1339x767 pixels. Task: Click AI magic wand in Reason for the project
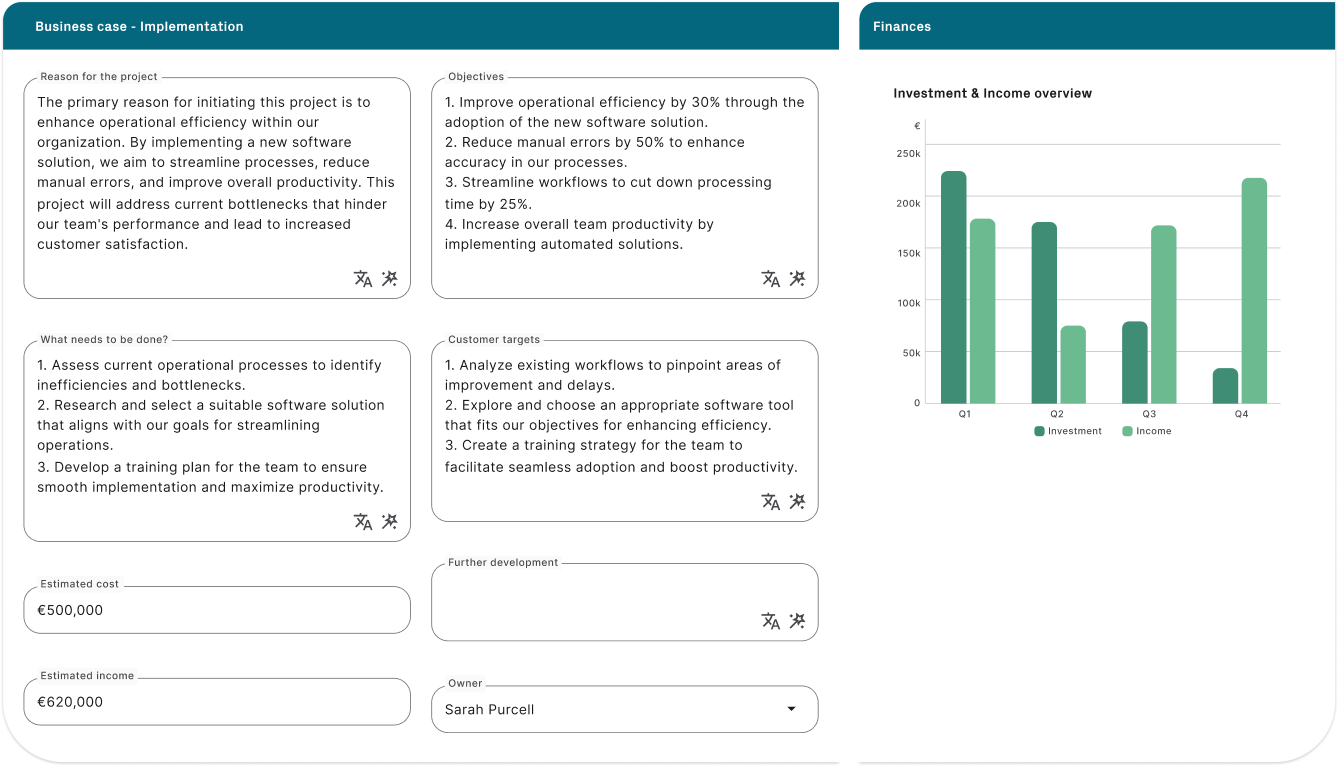click(x=390, y=279)
